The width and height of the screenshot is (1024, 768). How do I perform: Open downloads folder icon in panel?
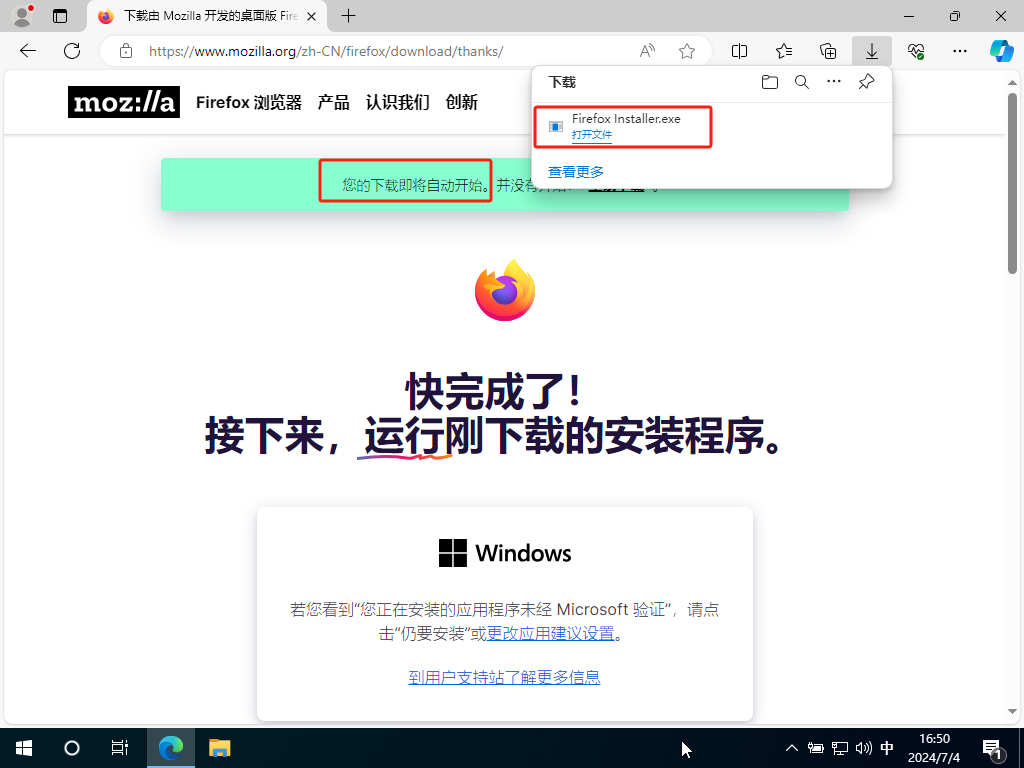click(x=770, y=82)
